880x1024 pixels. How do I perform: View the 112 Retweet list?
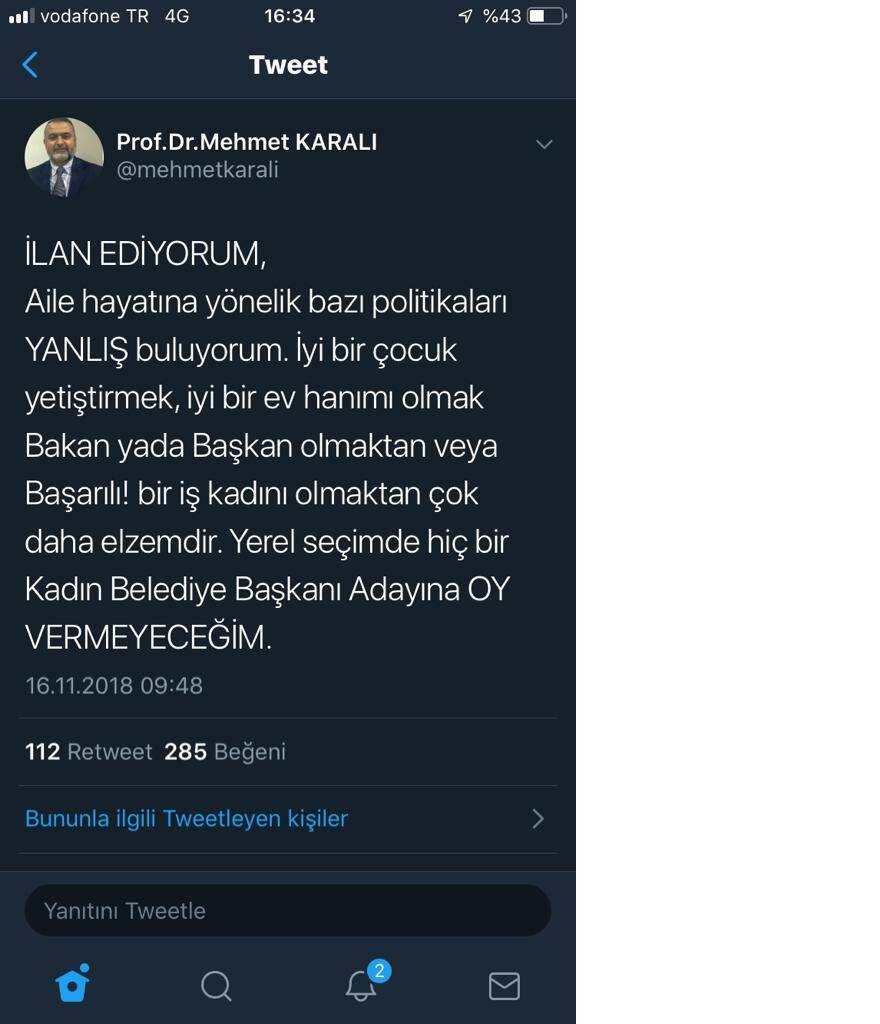click(x=89, y=752)
